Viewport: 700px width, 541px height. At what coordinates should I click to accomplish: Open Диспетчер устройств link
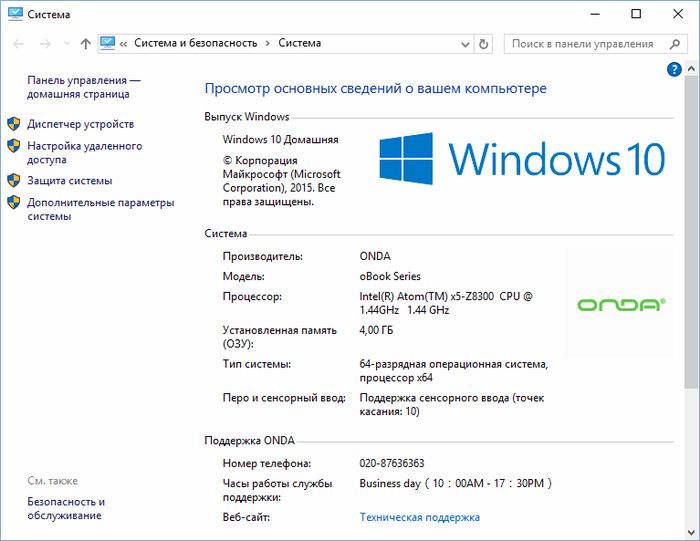80,124
